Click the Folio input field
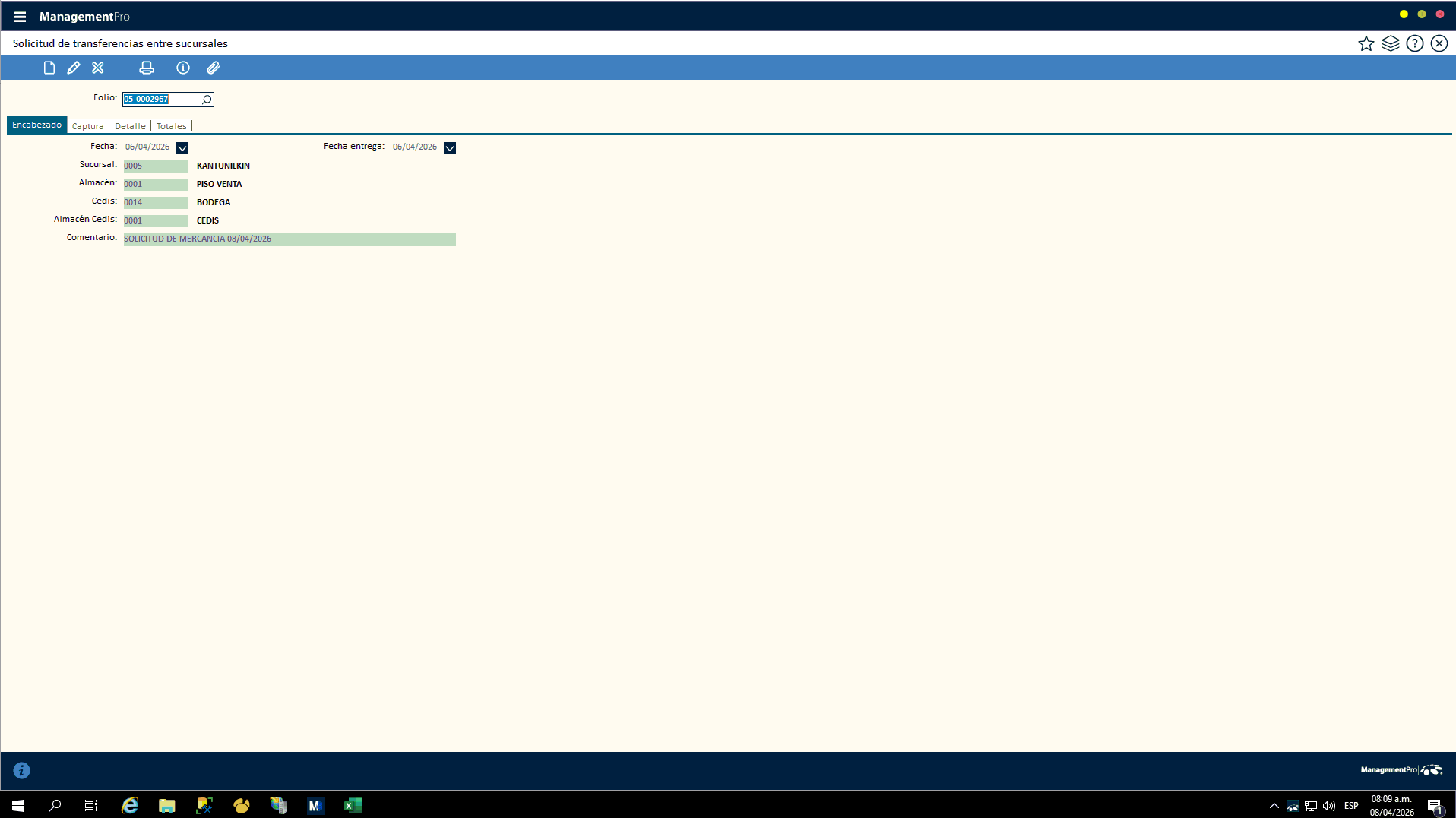The height and width of the screenshot is (818, 1456). coord(161,100)
